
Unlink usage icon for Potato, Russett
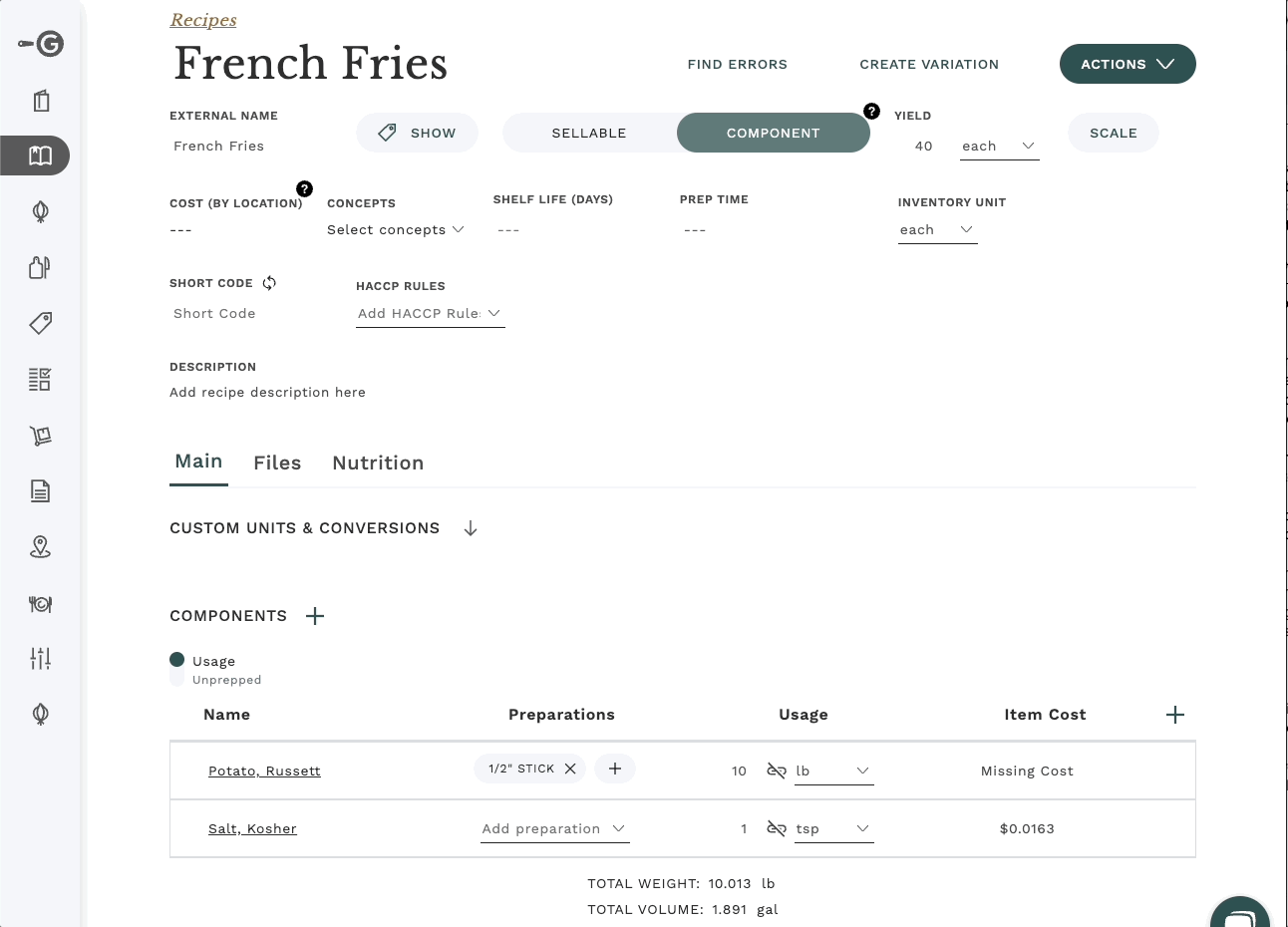[777, 771]
